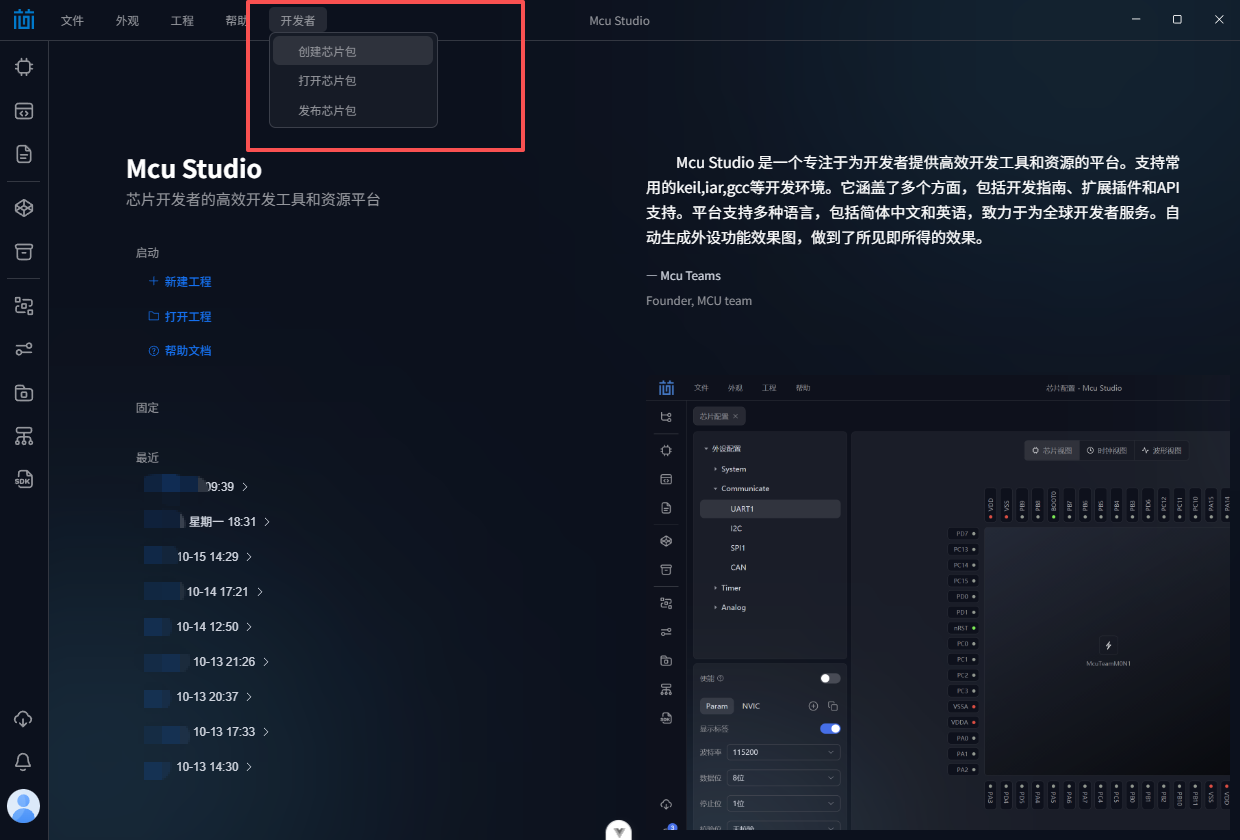Open the 文件 menu
Image resolution: width=1240 pixels, height=840 pixels.
click(72, 21)
